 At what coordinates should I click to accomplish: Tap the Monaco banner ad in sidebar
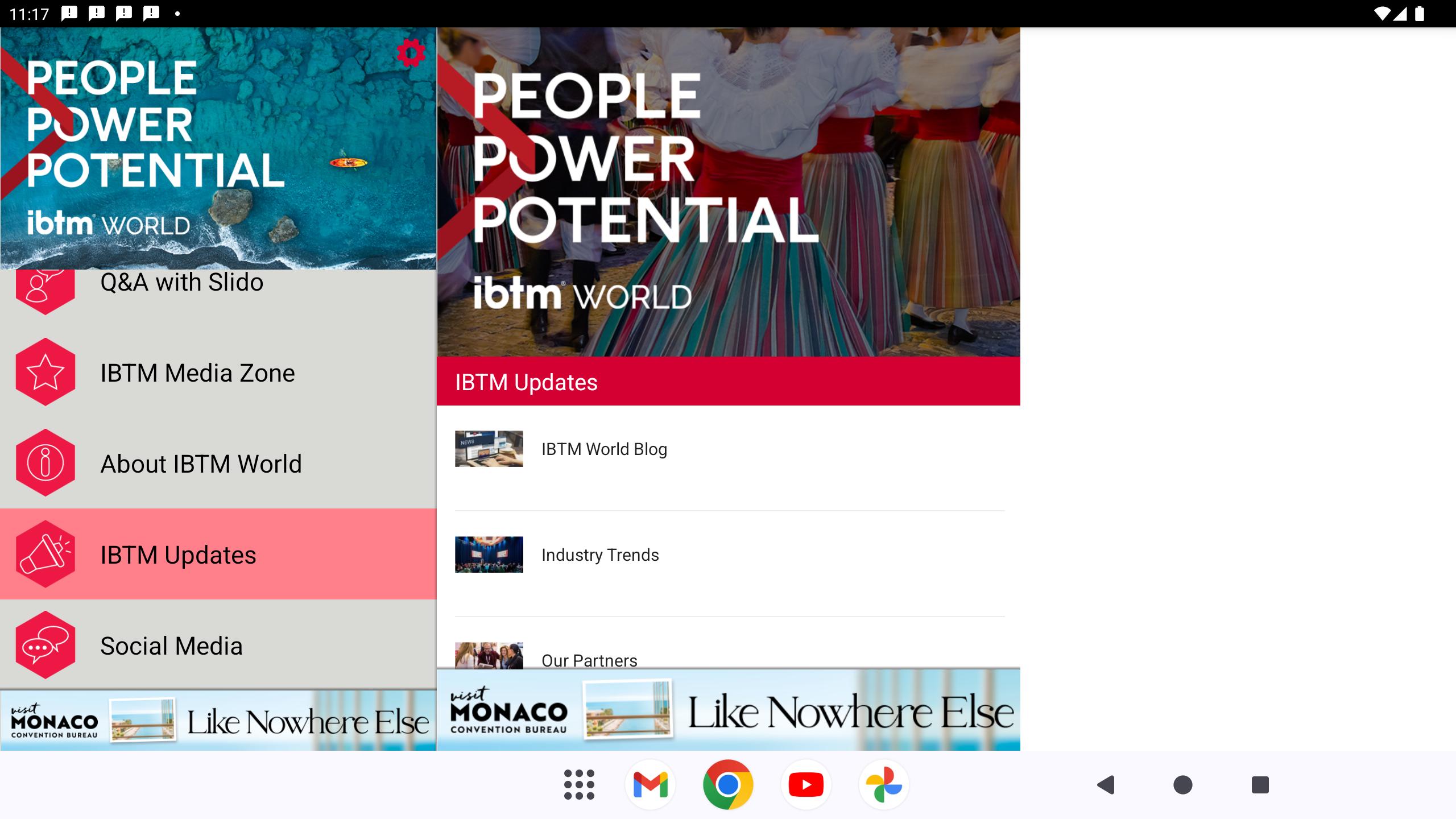(218, 721)
